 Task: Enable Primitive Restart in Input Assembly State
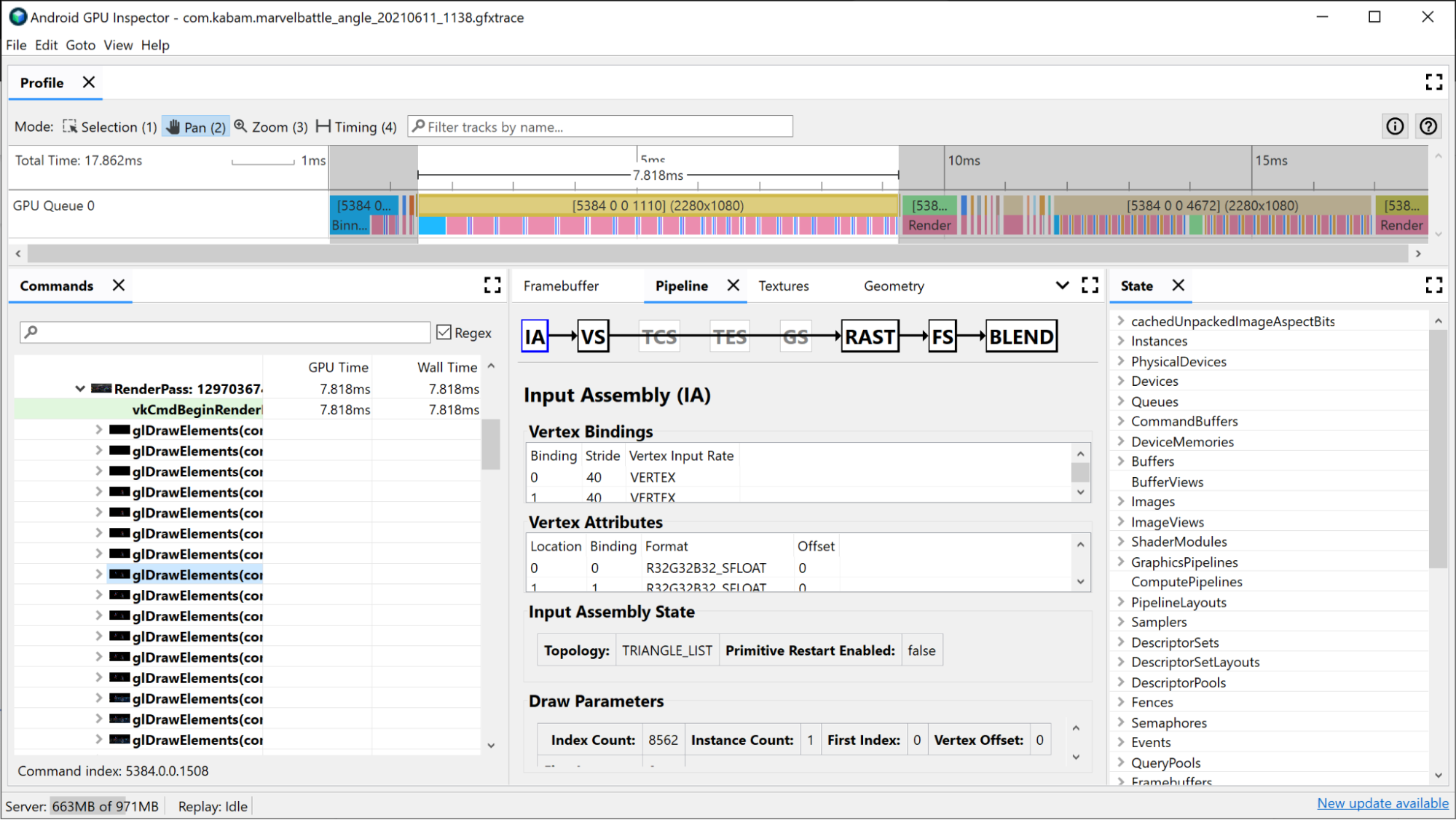point(920,650)
